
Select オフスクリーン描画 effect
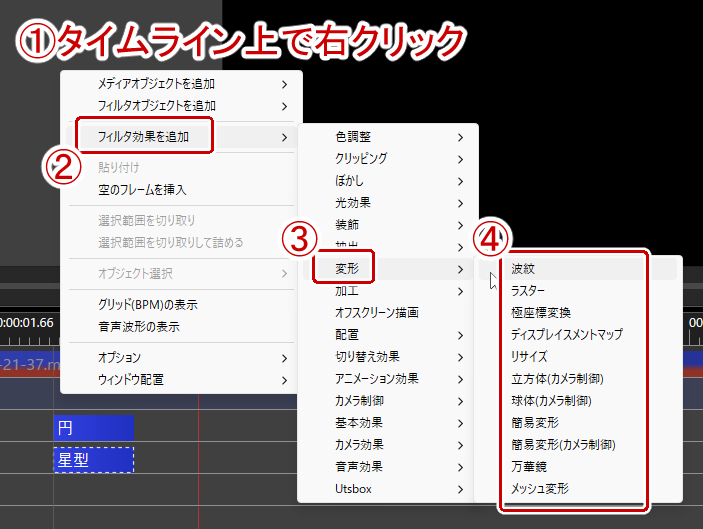coord(388,313)
